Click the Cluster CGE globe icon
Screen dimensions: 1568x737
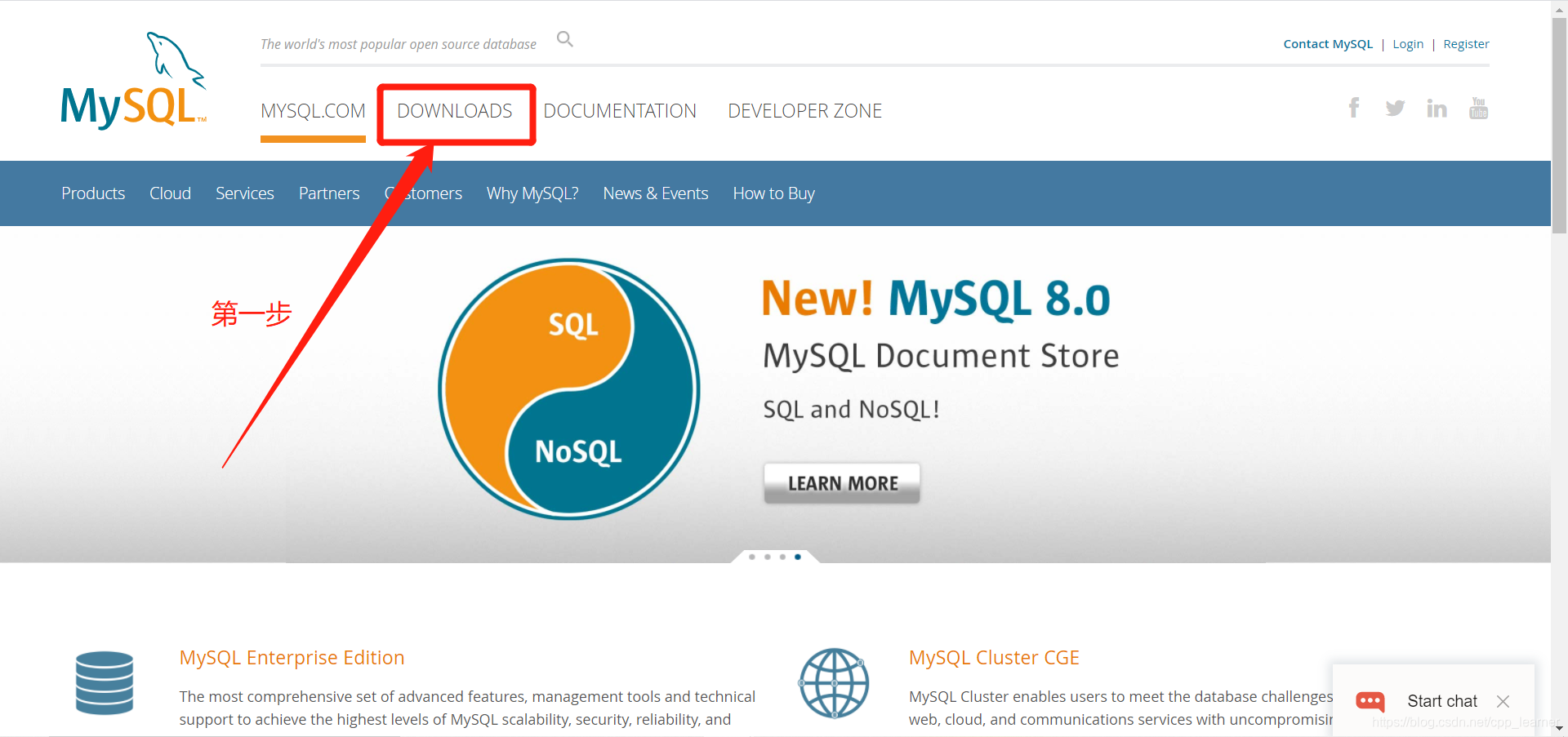pyautogui.click(x=834, y=683)
